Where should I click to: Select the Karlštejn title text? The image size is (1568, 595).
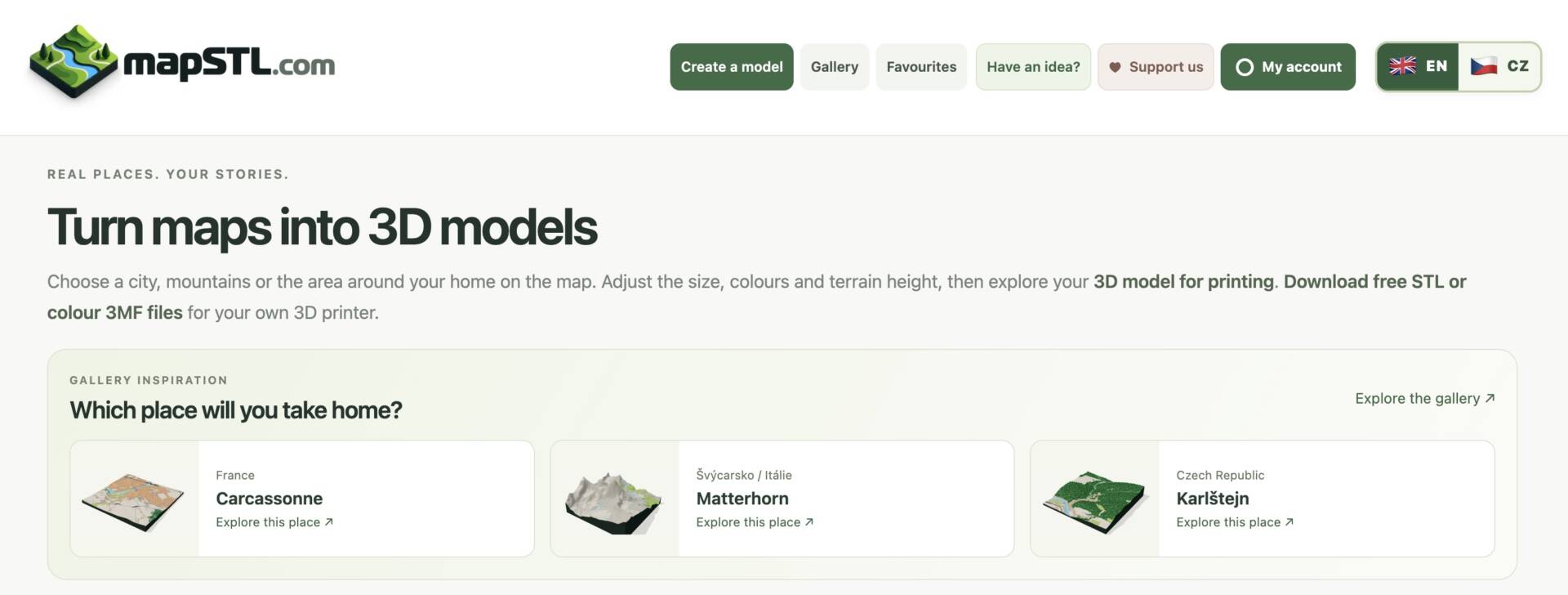1213,499
